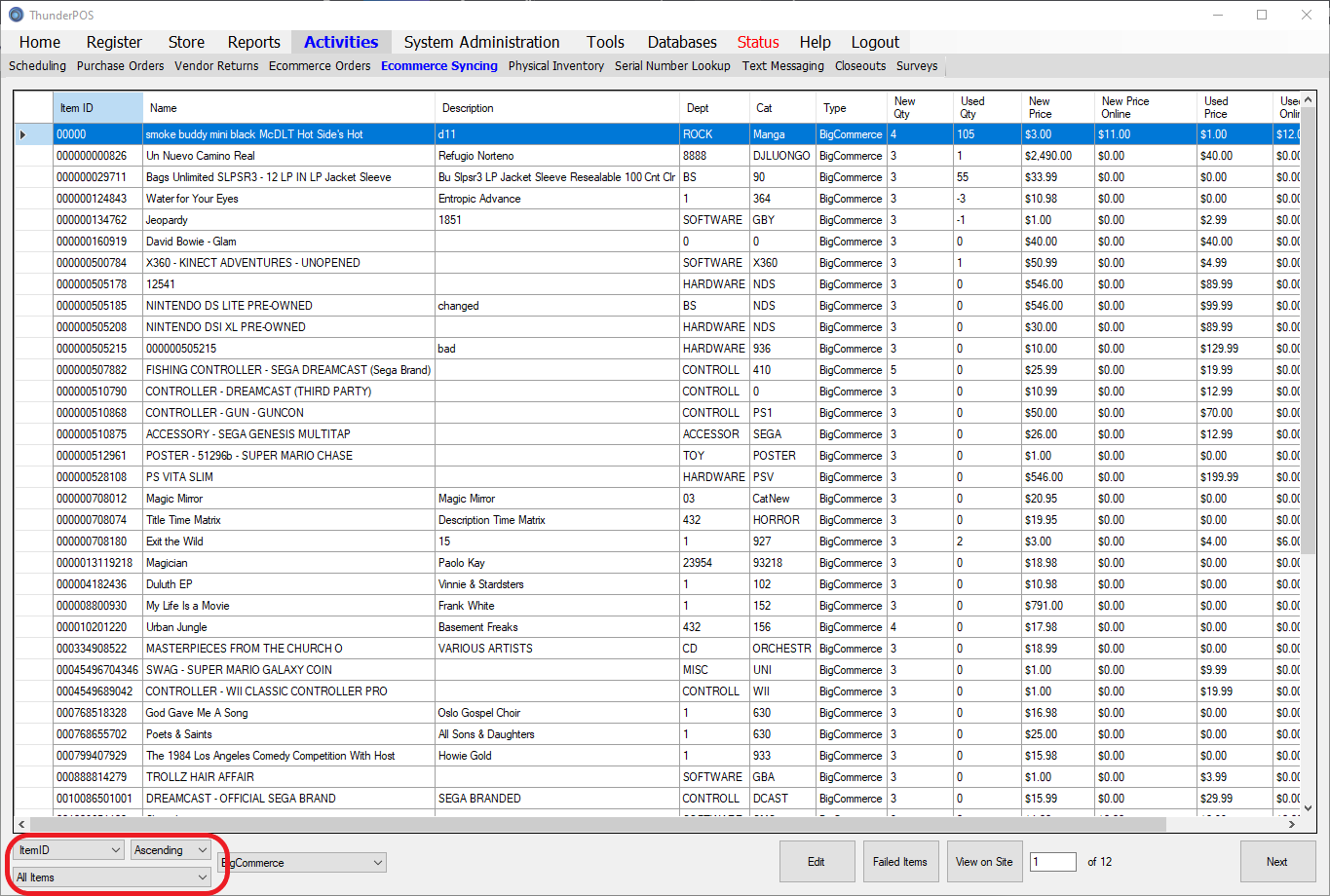Click the red Status menu item
Image resolution: width=1330 pixels, height=896 pixels.
tap(758, 42)
